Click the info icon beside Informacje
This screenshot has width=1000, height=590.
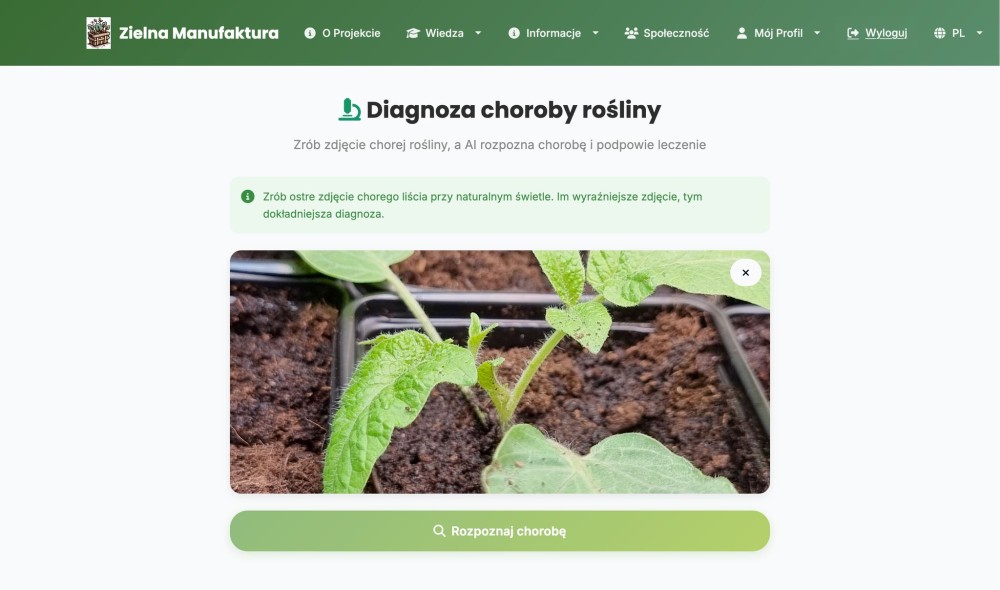(514, 33)
